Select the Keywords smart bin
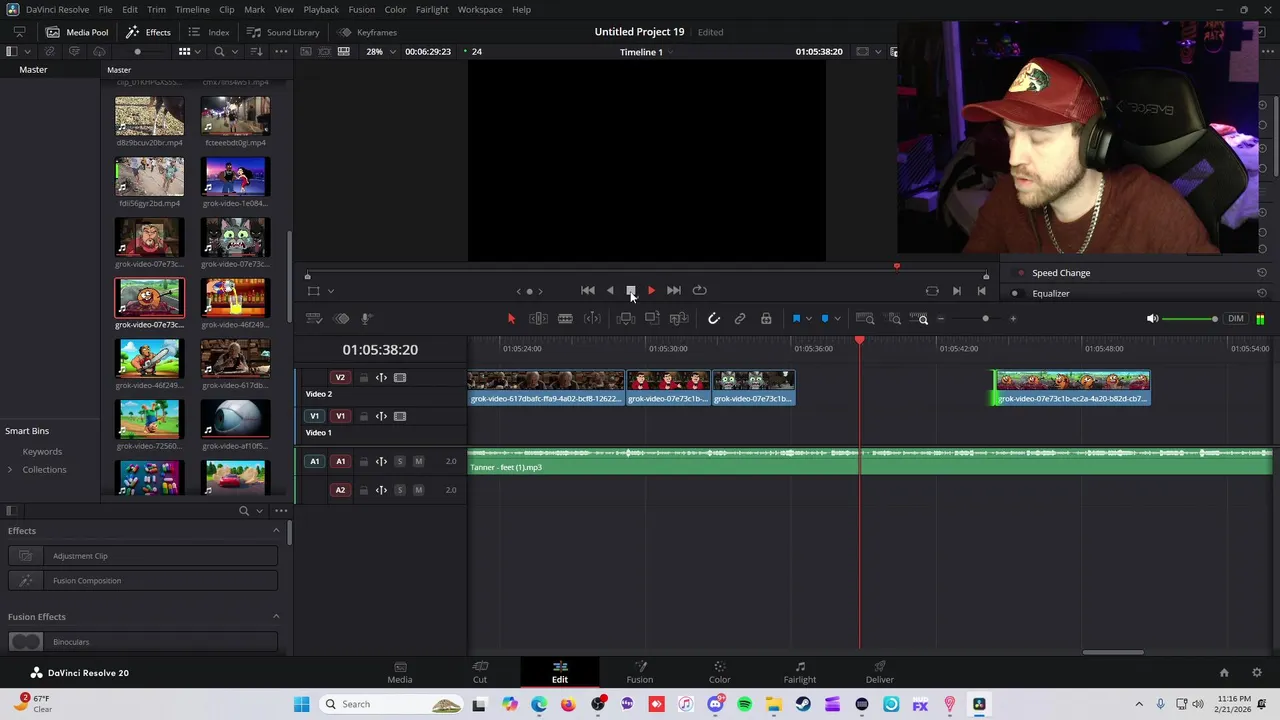The width and height of the screenshot is (1280, 720). click(x=42, y=452)
